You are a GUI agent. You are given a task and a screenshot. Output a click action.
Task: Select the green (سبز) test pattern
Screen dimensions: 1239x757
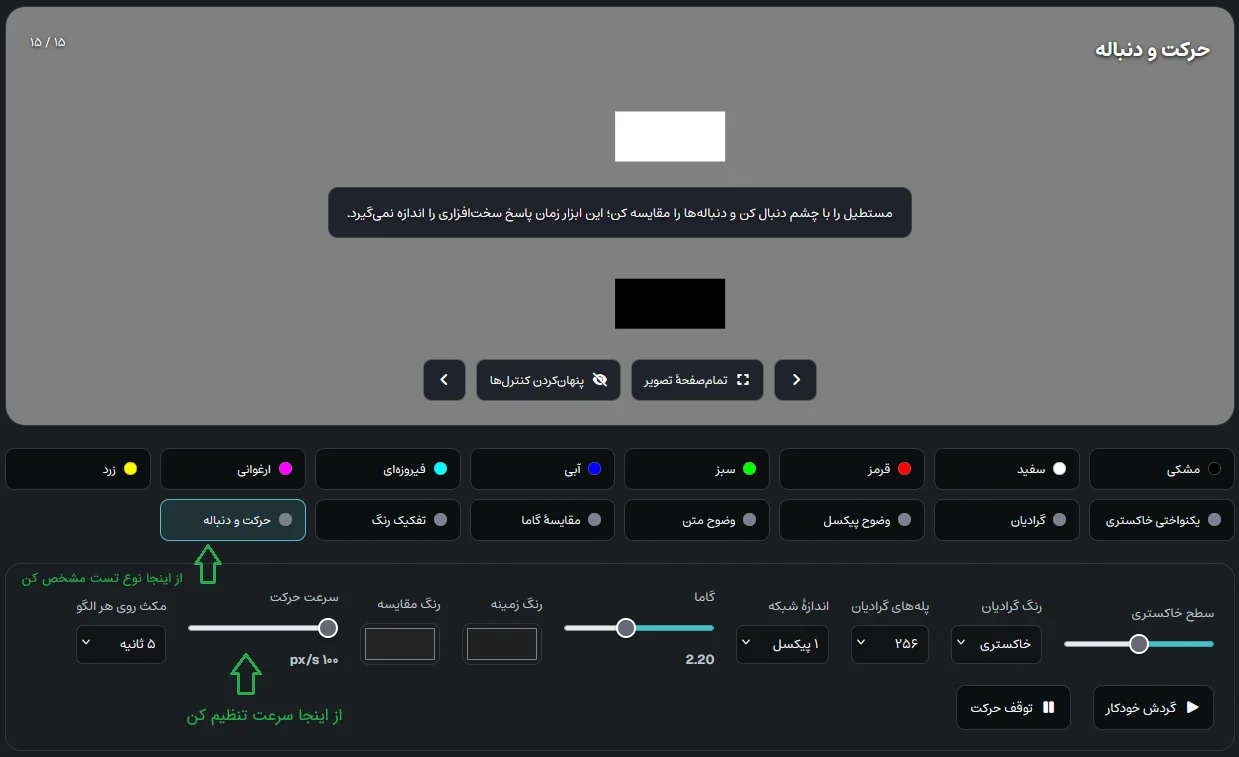(697, 469)
